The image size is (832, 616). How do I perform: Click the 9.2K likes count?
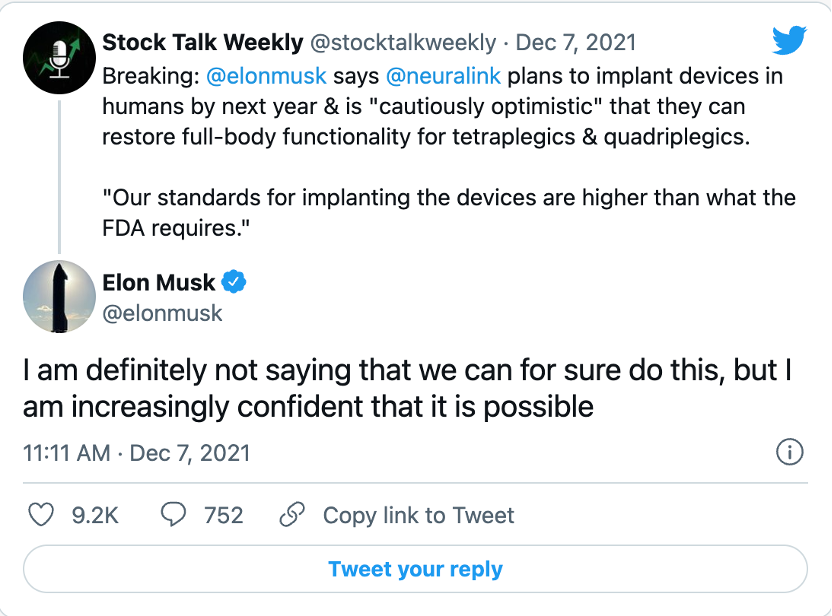95,515
